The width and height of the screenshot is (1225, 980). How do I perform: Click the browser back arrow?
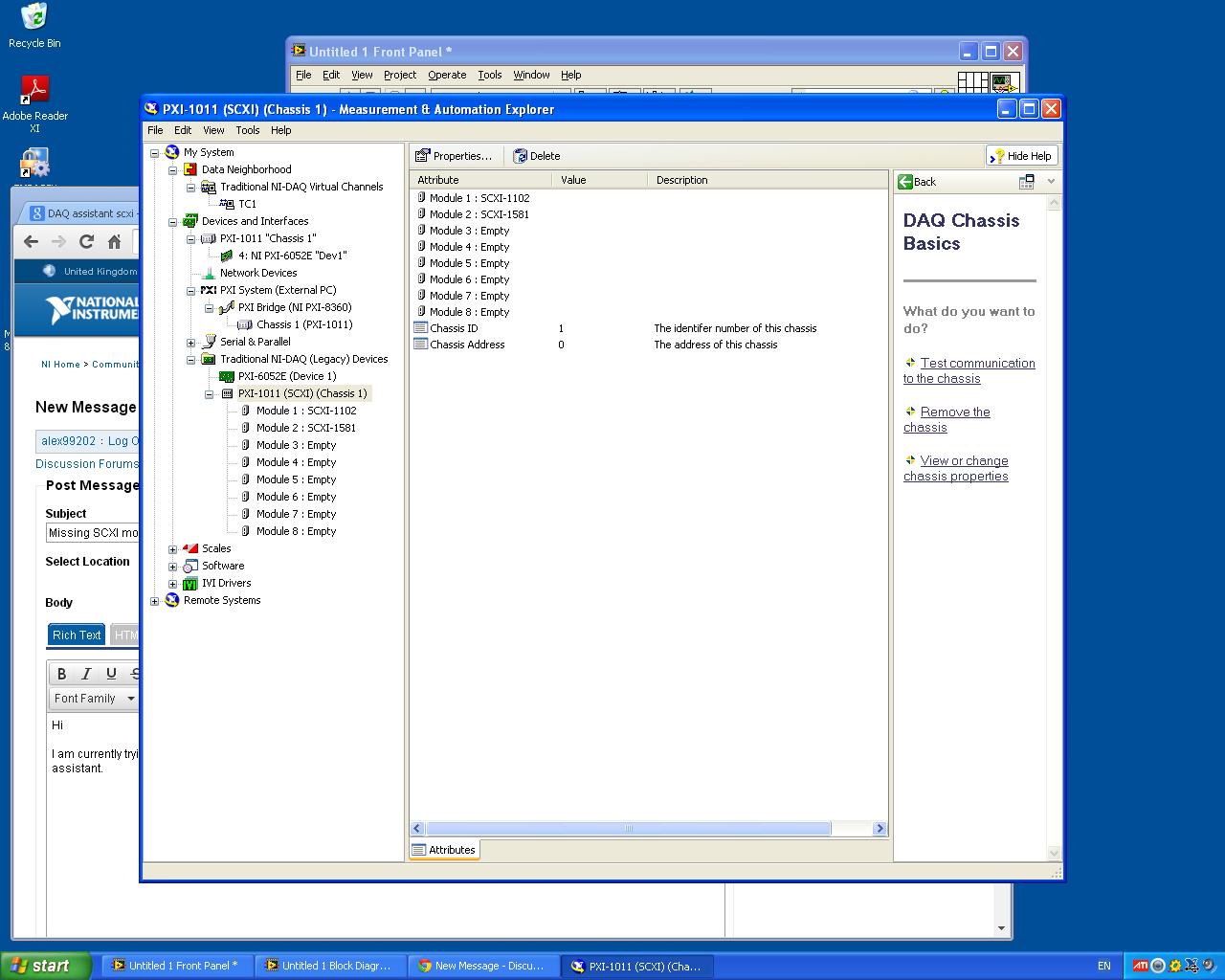pos(32,241)
